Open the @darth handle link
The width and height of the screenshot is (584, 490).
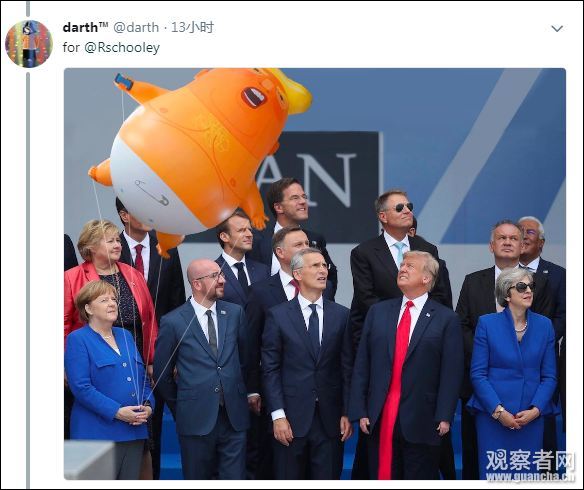(x=136, y=27)
